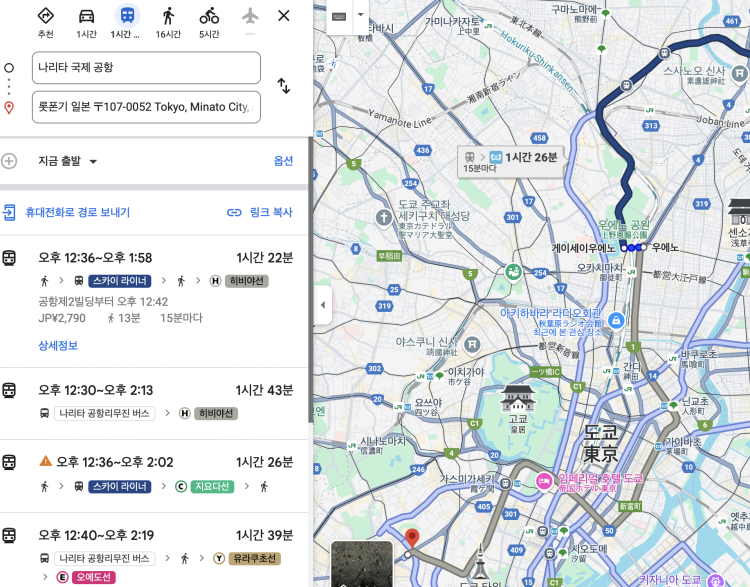
Task: Open route 옵션 settings
Action: click(x=283, y=161)
